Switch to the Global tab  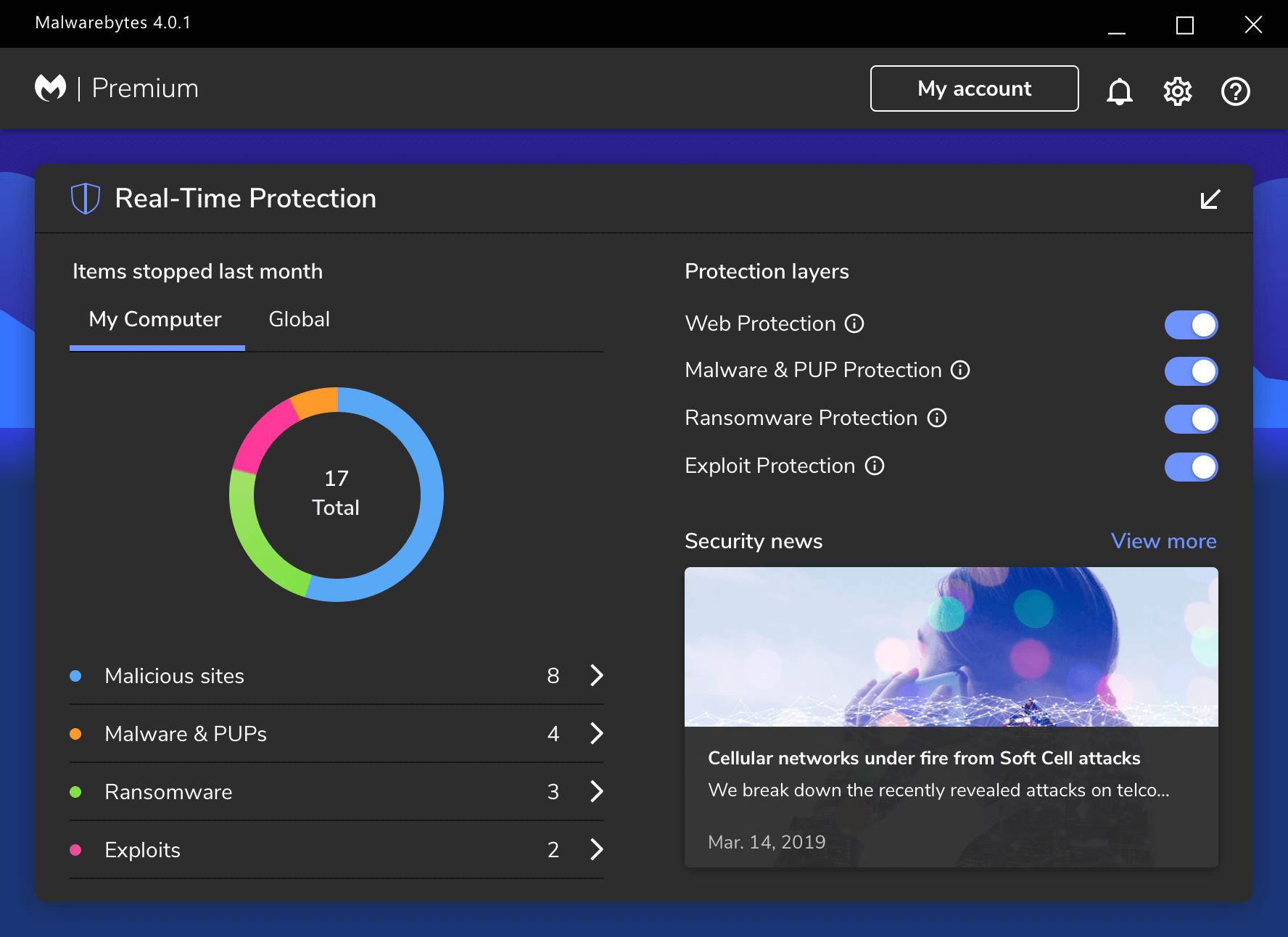pos(299,319)
